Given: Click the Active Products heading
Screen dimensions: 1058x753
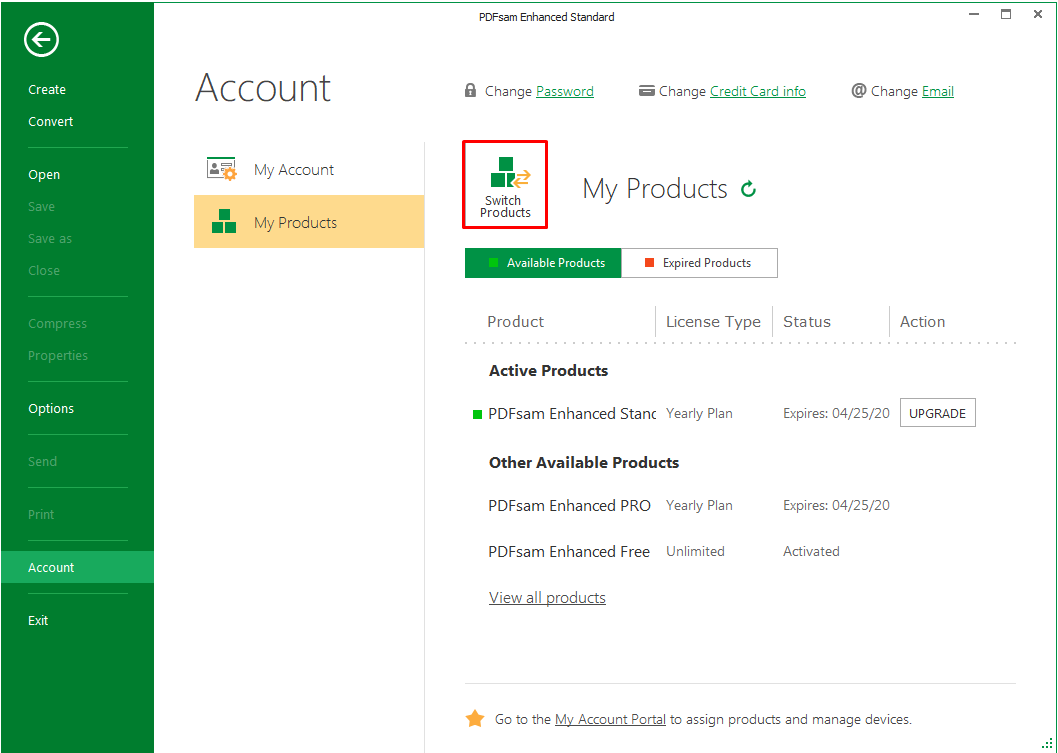Looking at the screenshot, I should 549,370.
